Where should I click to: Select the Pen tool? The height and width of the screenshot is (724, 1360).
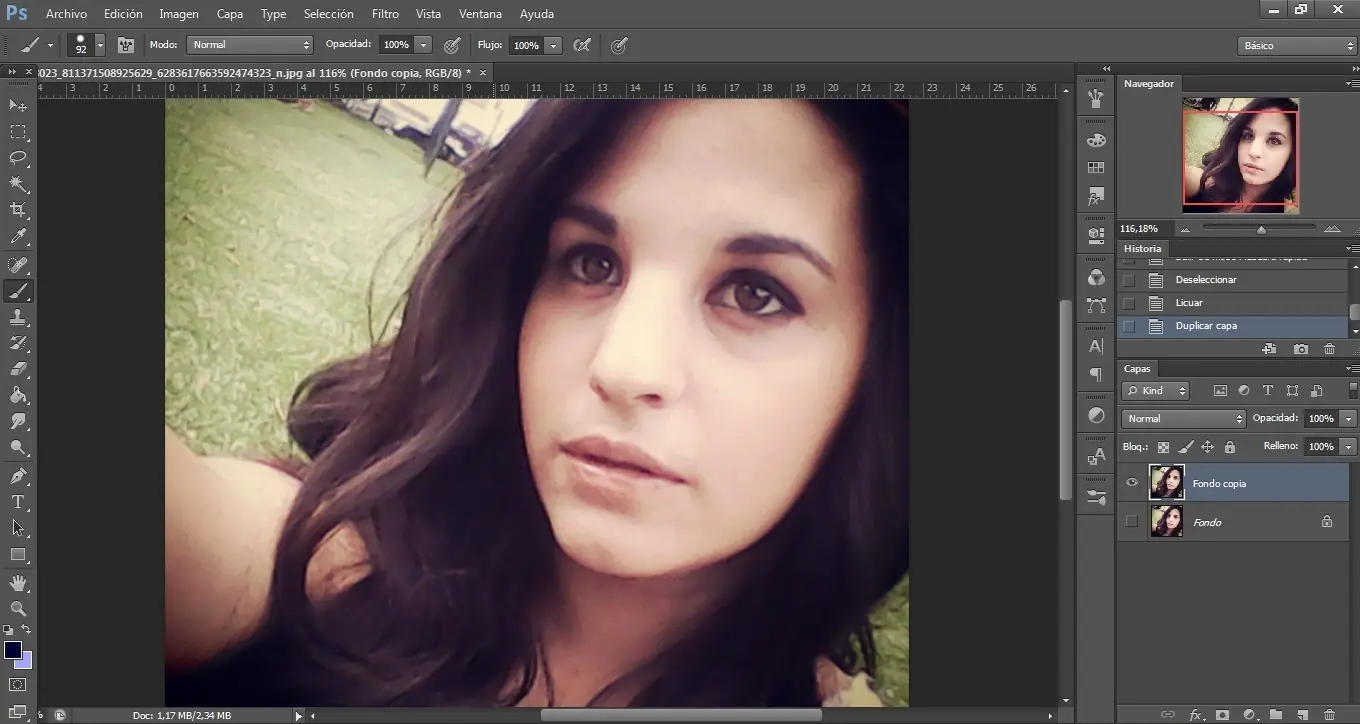[18, 476]
